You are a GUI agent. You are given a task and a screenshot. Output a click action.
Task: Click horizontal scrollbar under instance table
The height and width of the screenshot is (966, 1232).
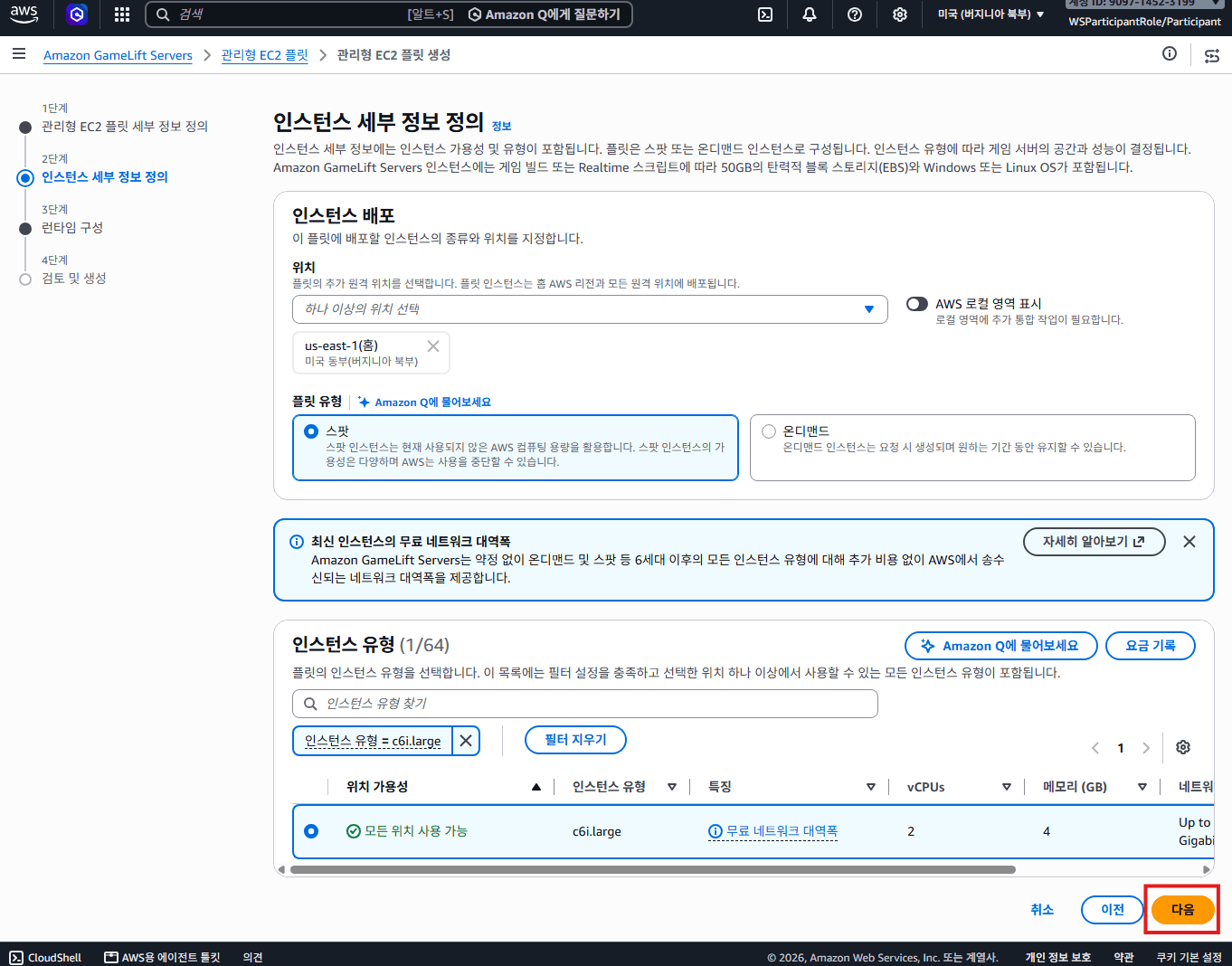[652, 870]
